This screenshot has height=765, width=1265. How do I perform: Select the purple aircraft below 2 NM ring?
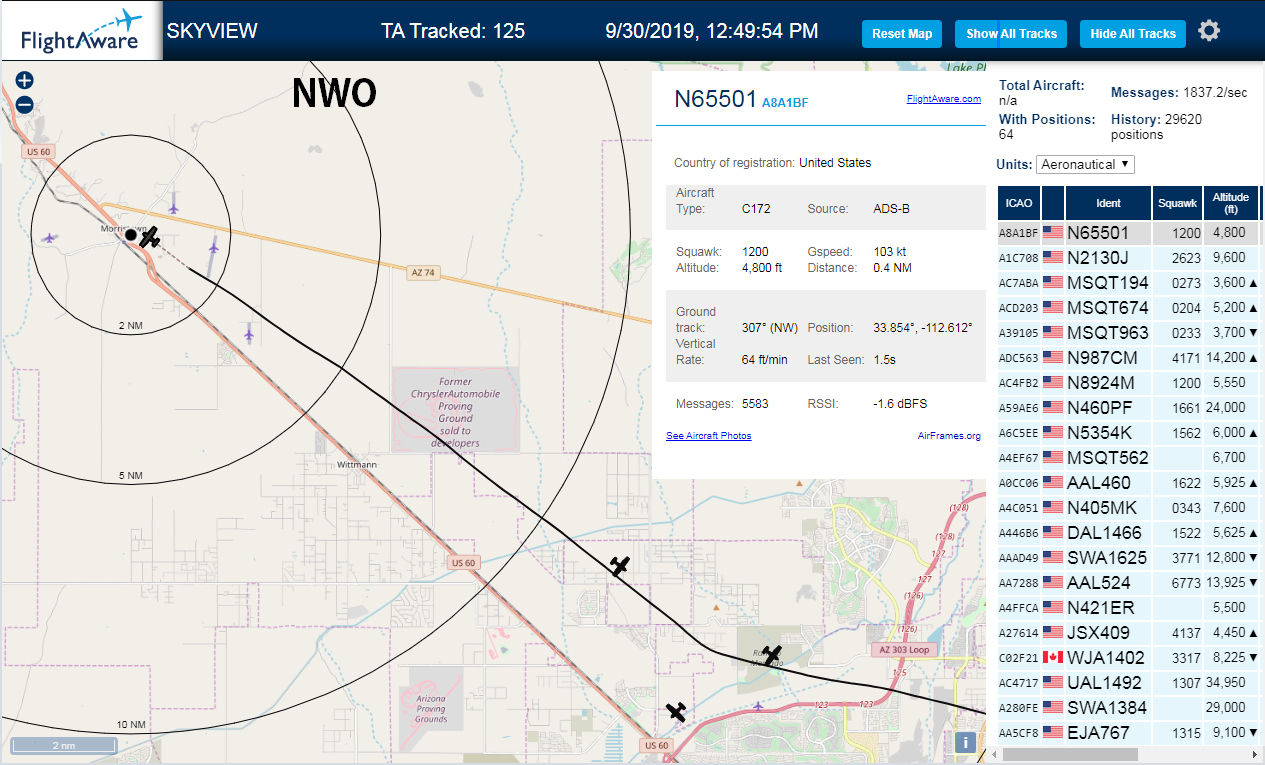click(249, 333)
